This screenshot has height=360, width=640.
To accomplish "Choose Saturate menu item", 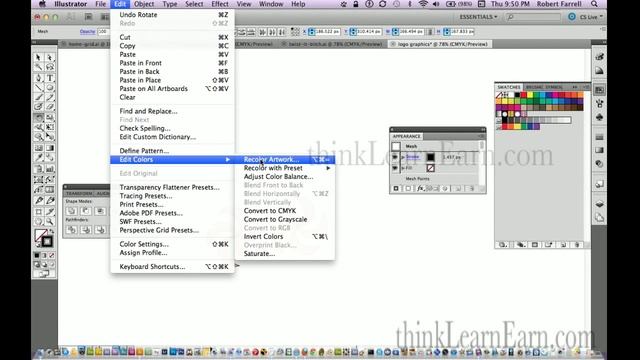I will click(x=285, y=253).
